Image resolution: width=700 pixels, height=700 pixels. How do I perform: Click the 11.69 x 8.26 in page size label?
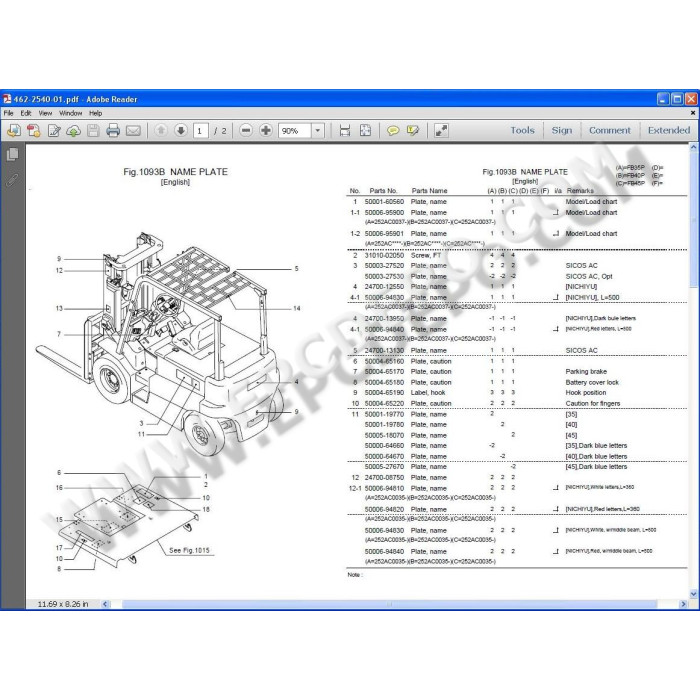(x=63, y=604)
